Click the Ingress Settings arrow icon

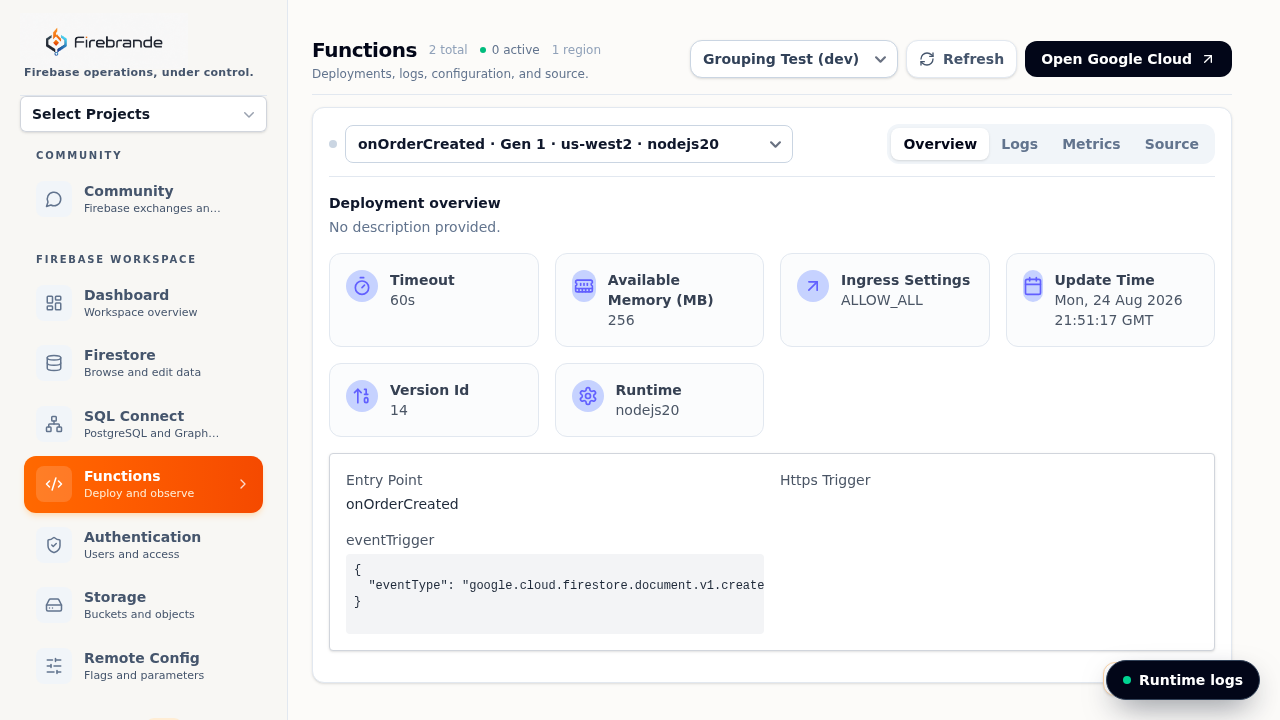point(813,286)
